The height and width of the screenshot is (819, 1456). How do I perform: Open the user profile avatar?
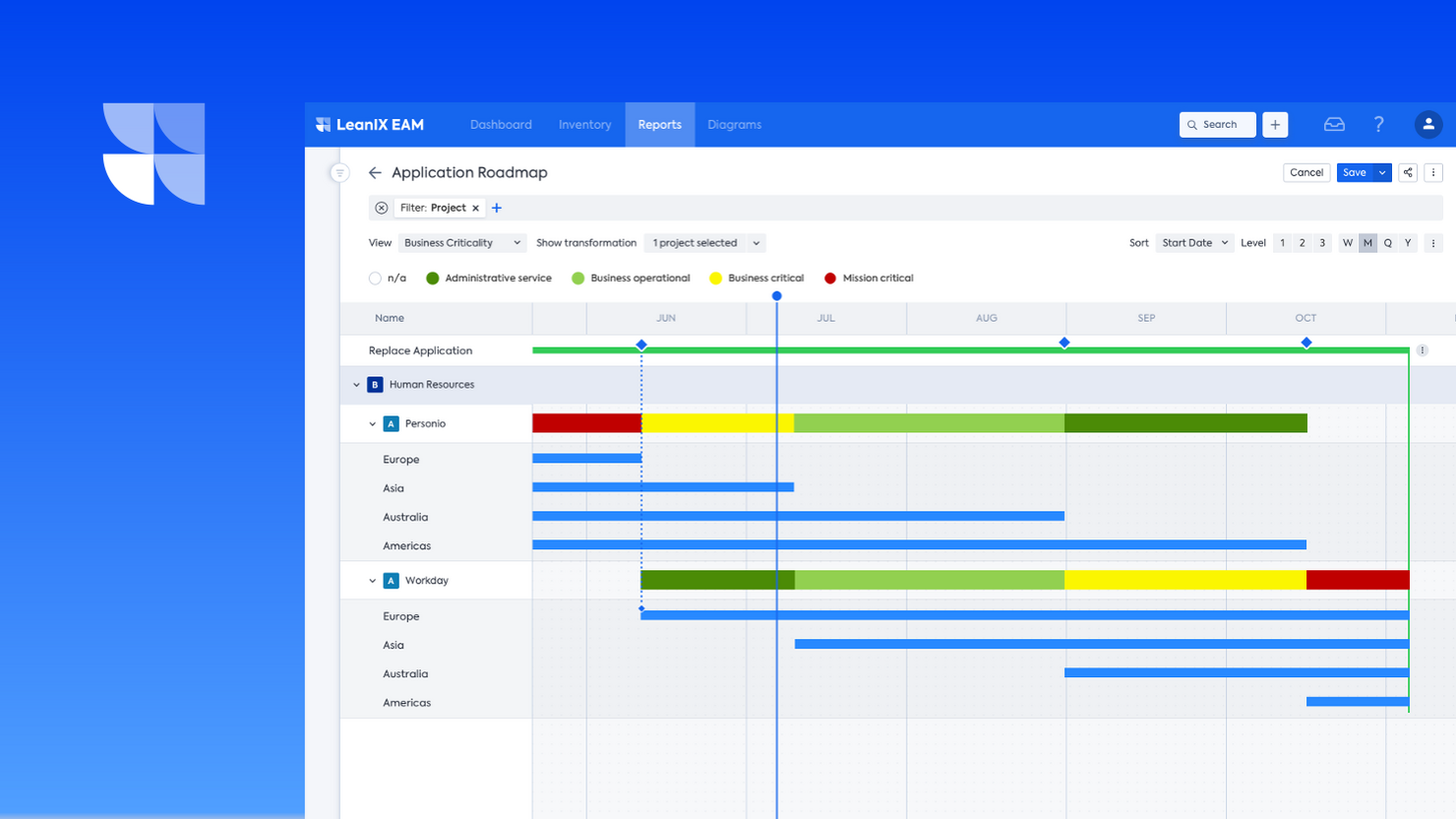[x=1428, y=125]
